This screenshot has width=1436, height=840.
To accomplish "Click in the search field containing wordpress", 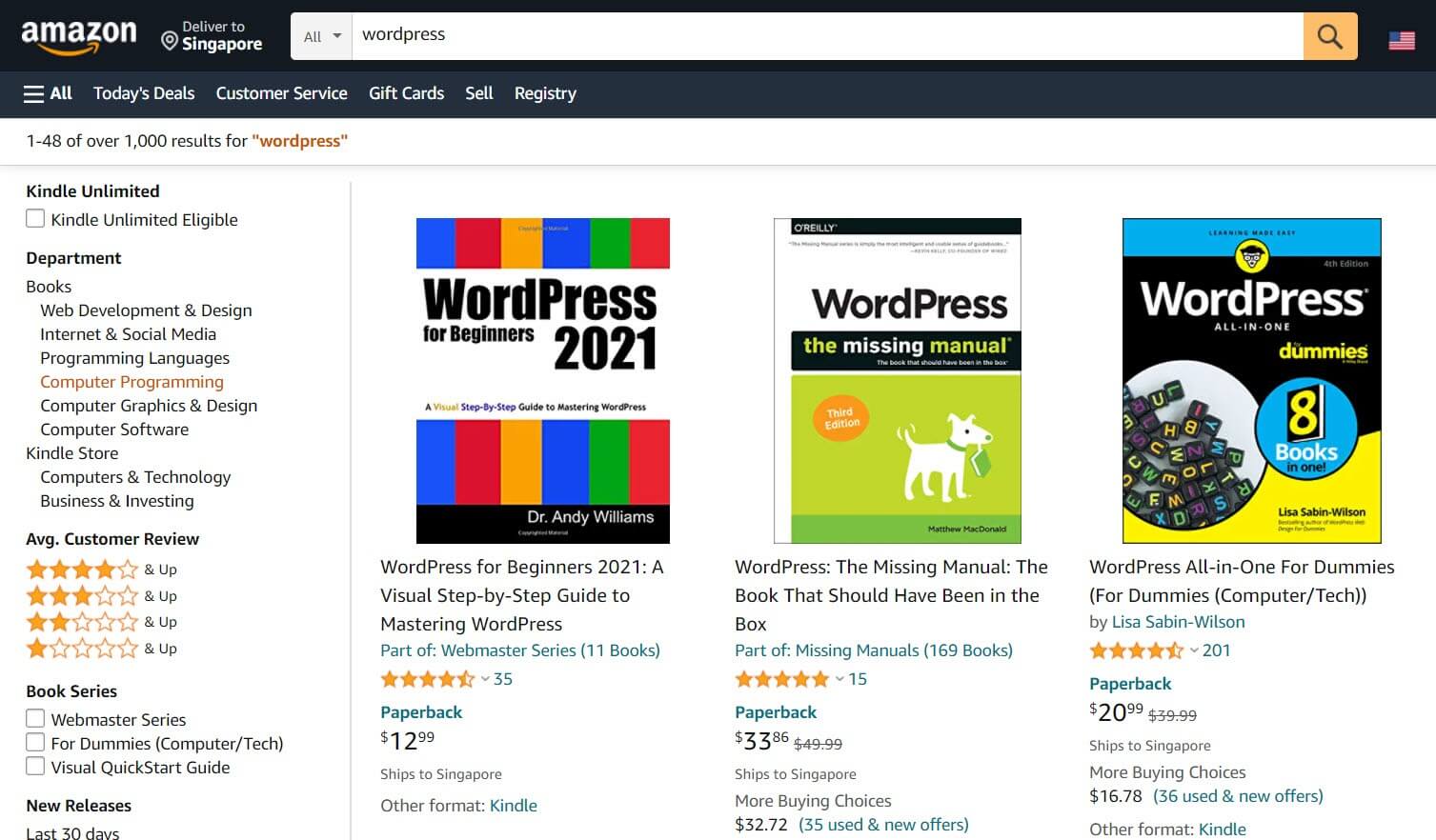I will [827, 36].
